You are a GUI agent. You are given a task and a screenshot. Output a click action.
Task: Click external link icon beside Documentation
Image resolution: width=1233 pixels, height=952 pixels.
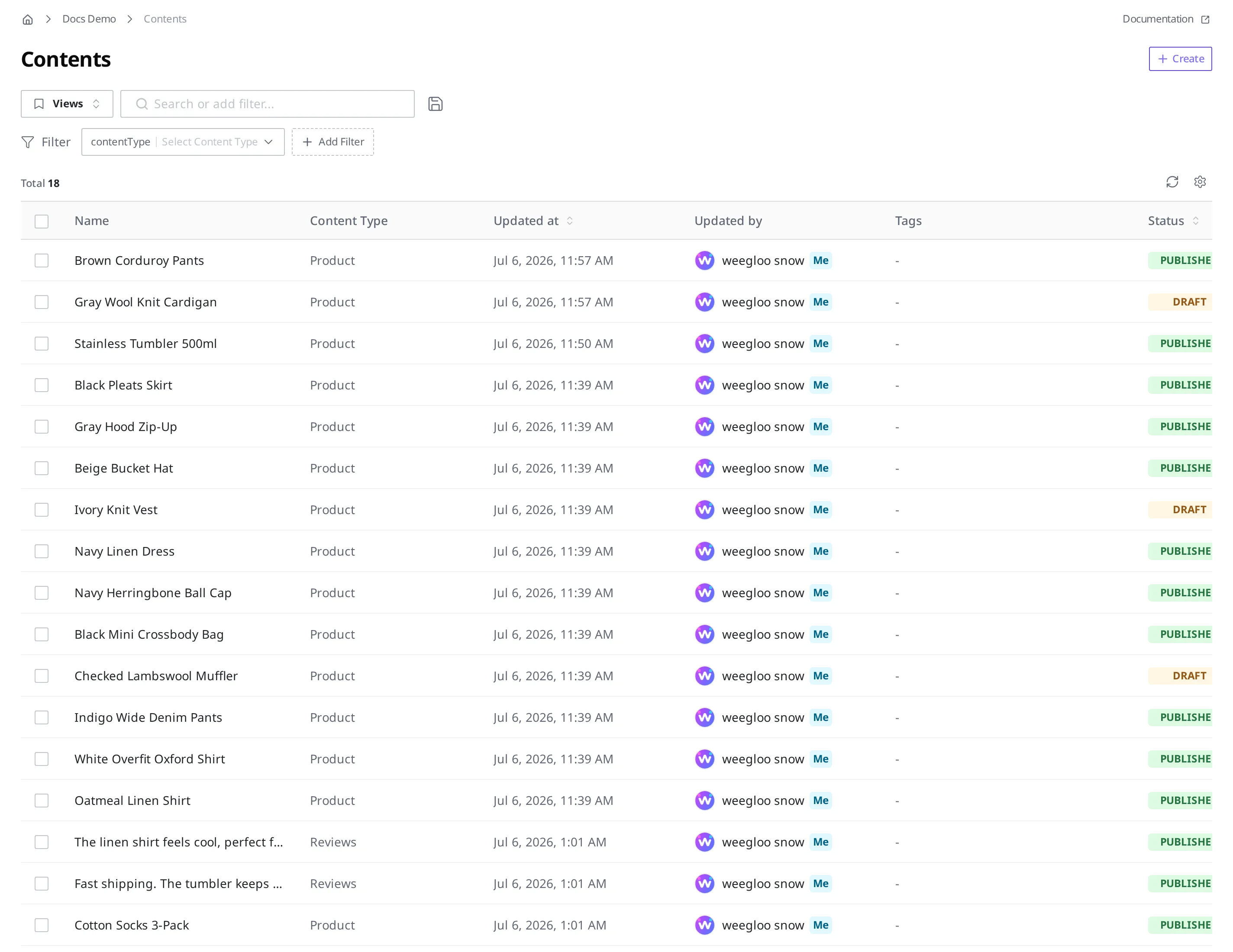point(1205,19)
